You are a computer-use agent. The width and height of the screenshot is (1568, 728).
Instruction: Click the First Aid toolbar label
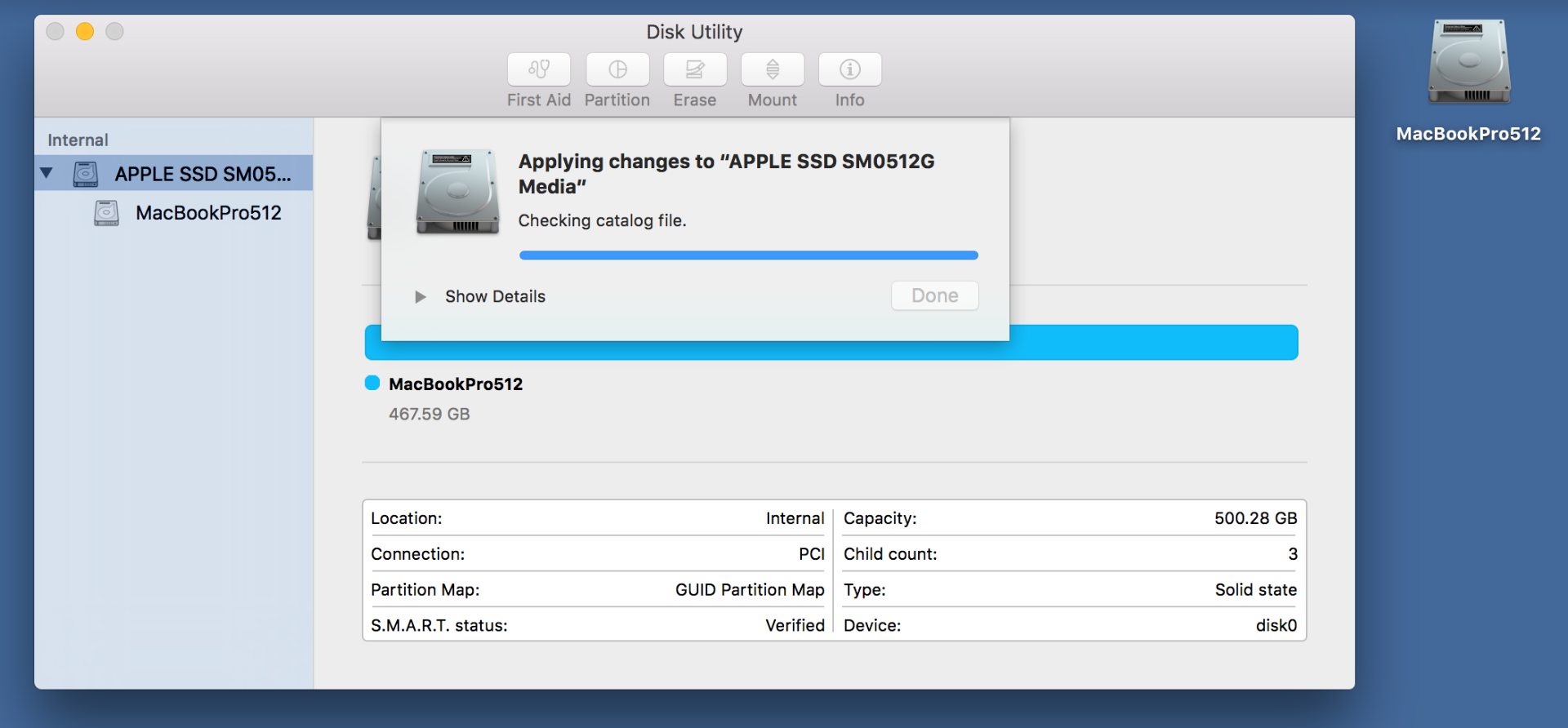click(539, 100)
